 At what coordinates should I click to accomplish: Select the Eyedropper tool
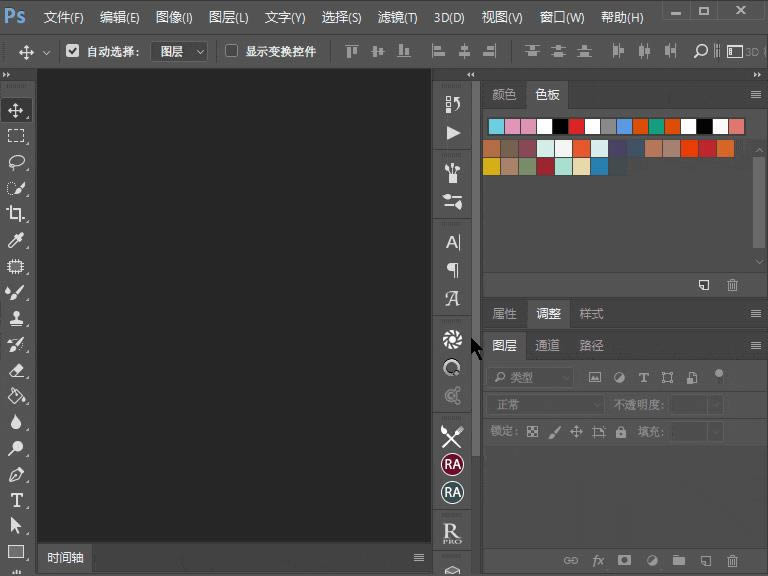16,240
